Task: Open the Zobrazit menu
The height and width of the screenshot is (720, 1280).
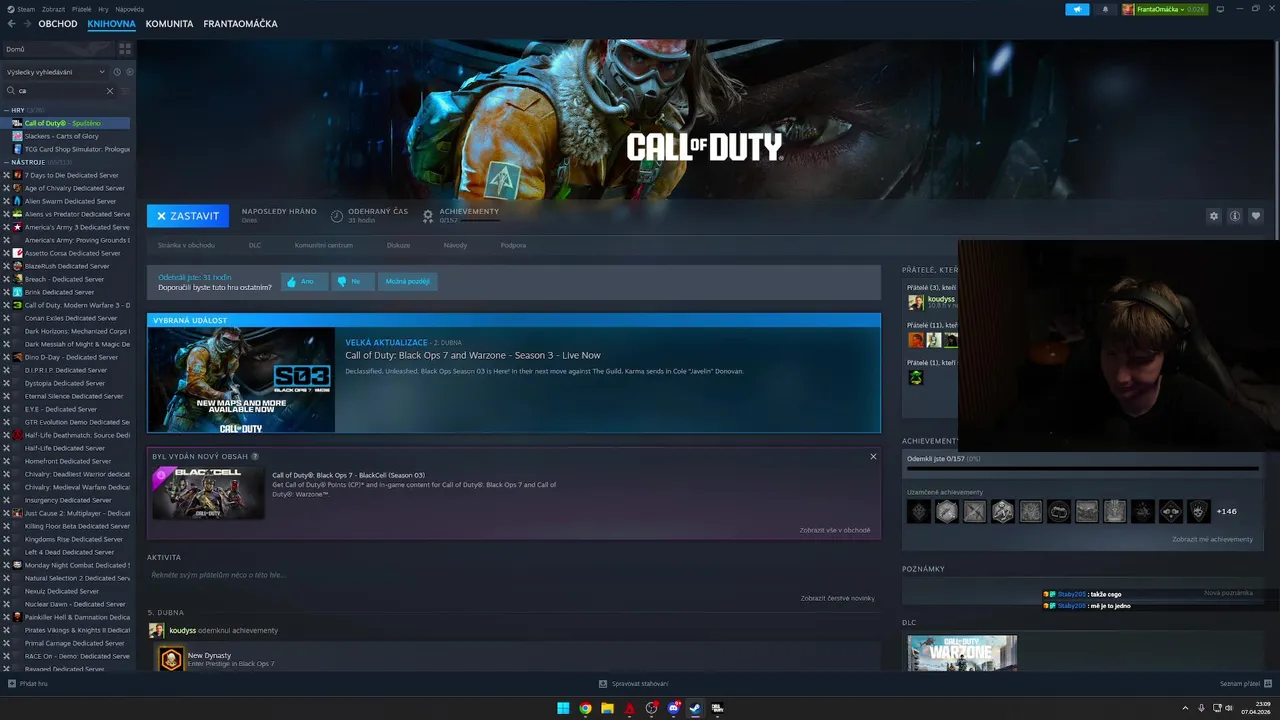Action: click(53, 9)
